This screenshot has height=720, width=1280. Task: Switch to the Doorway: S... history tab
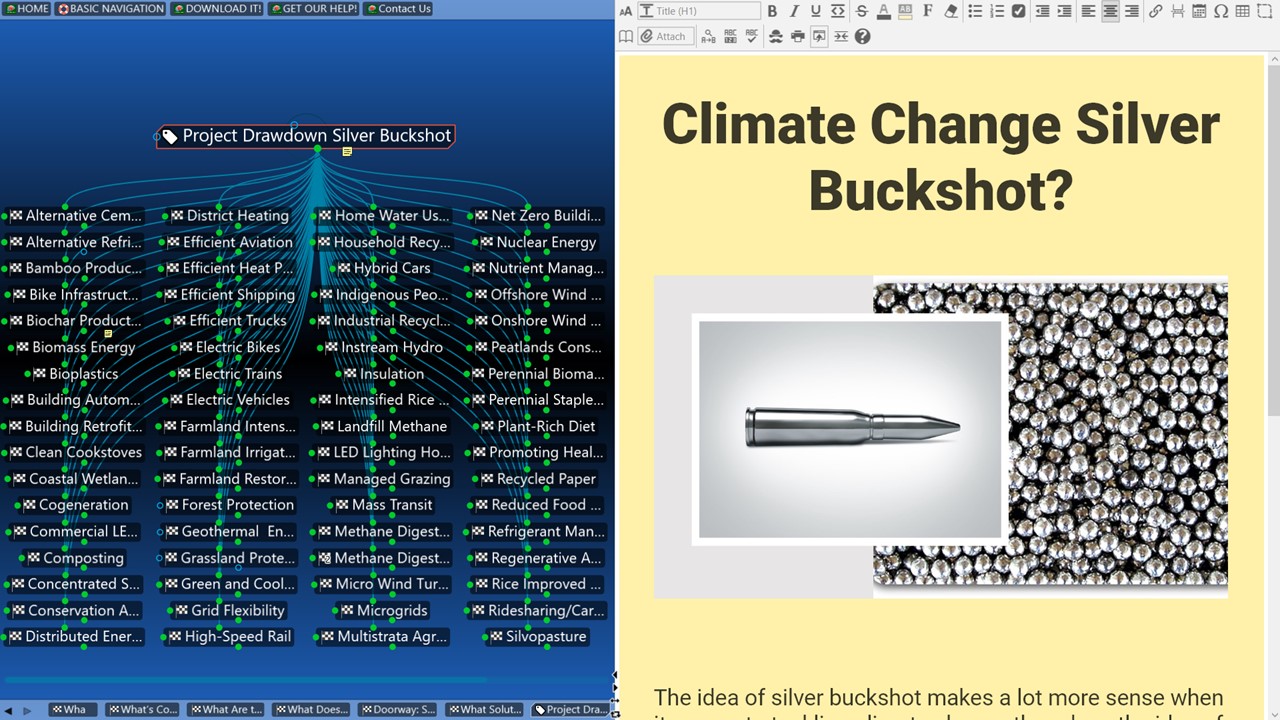coord(397,710)
